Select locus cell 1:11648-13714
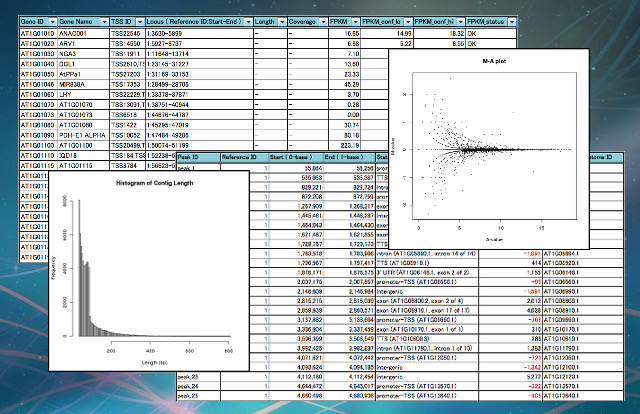Image resolution: width=640 pixels, height=414 pixels. [199, 54]
